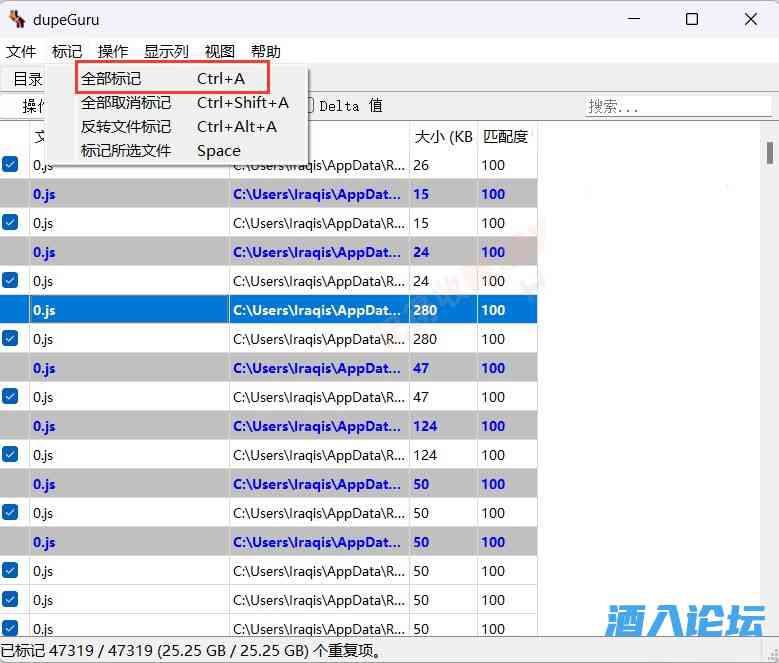Open the 视图 menu
Viewport: 779px width, 663px height.
coord(220,51)
